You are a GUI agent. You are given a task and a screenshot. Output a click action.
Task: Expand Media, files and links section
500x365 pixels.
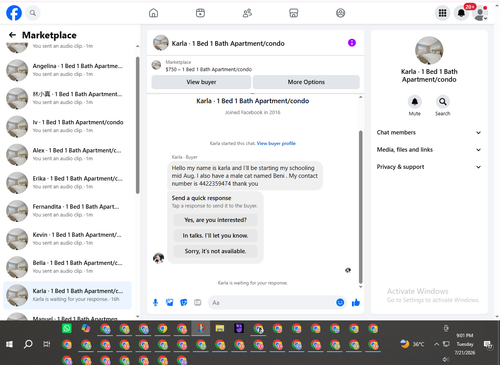(x=429, y=150)
